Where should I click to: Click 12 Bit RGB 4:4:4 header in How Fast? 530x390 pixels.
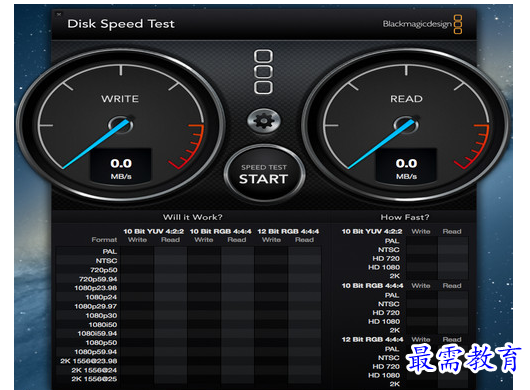click(372, 339)
